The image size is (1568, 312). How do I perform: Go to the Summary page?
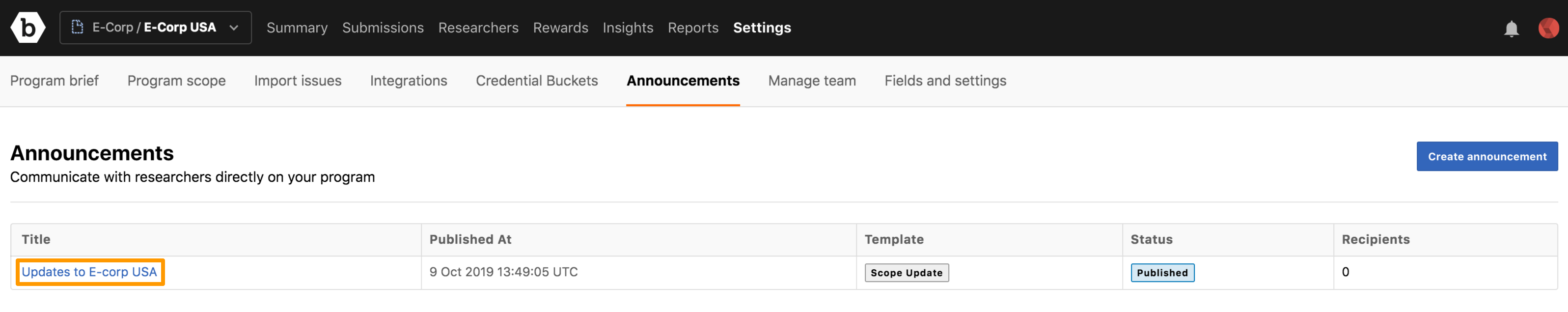tap(297, 28)
